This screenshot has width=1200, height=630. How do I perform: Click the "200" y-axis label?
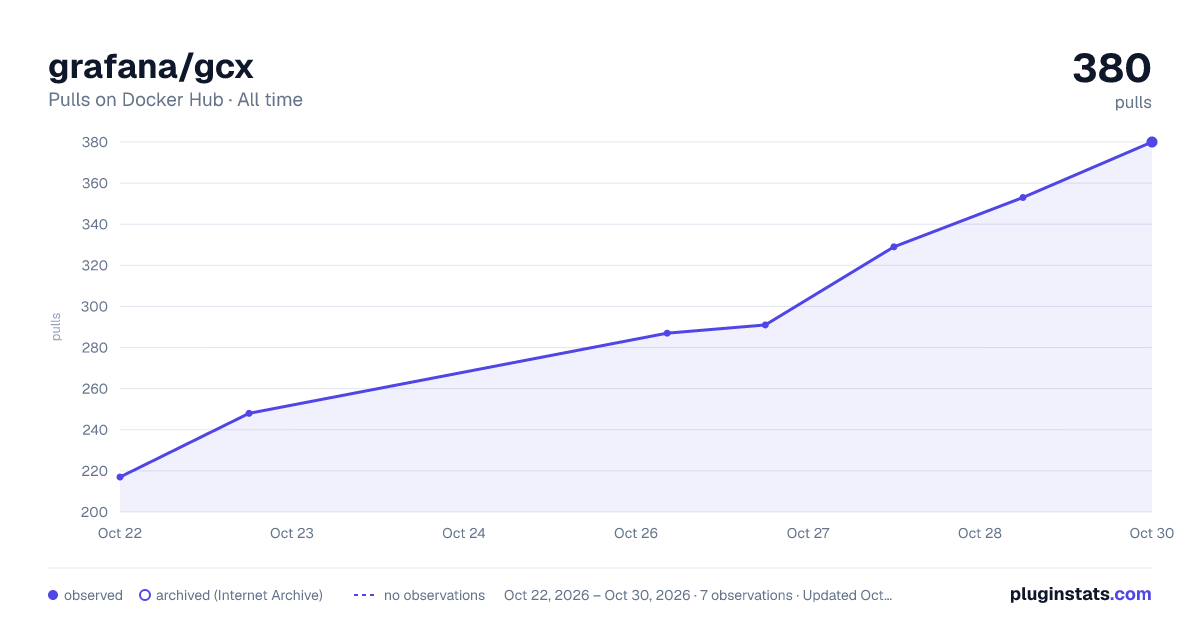point(94,512)
